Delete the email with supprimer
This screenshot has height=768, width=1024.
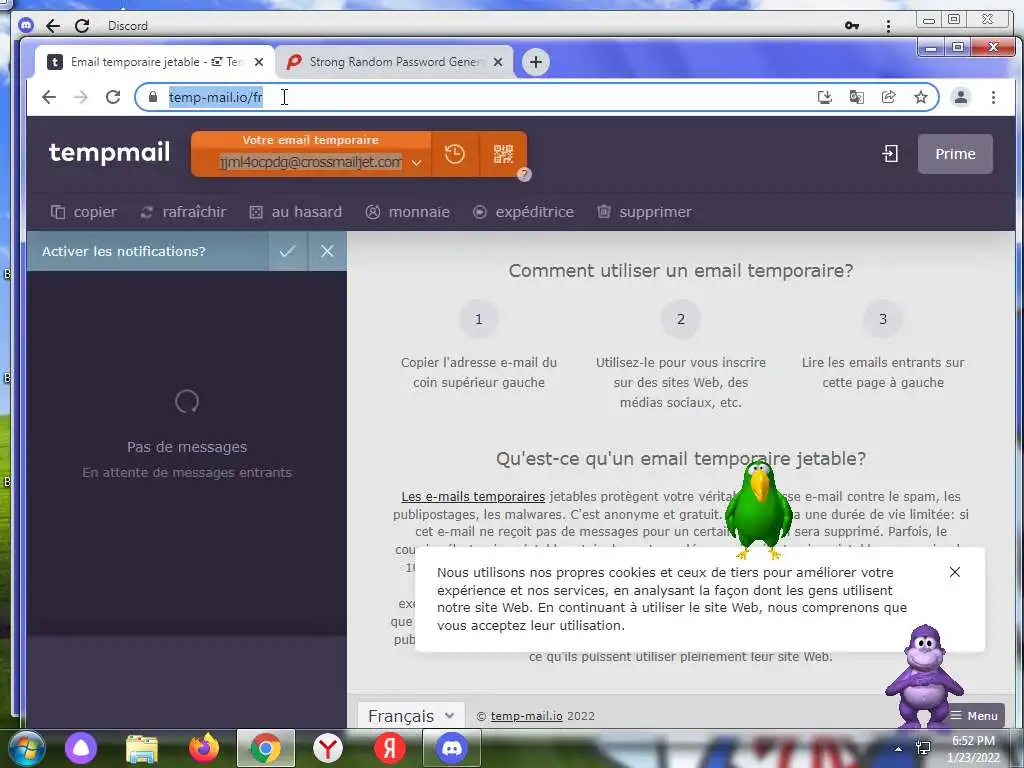644,212
